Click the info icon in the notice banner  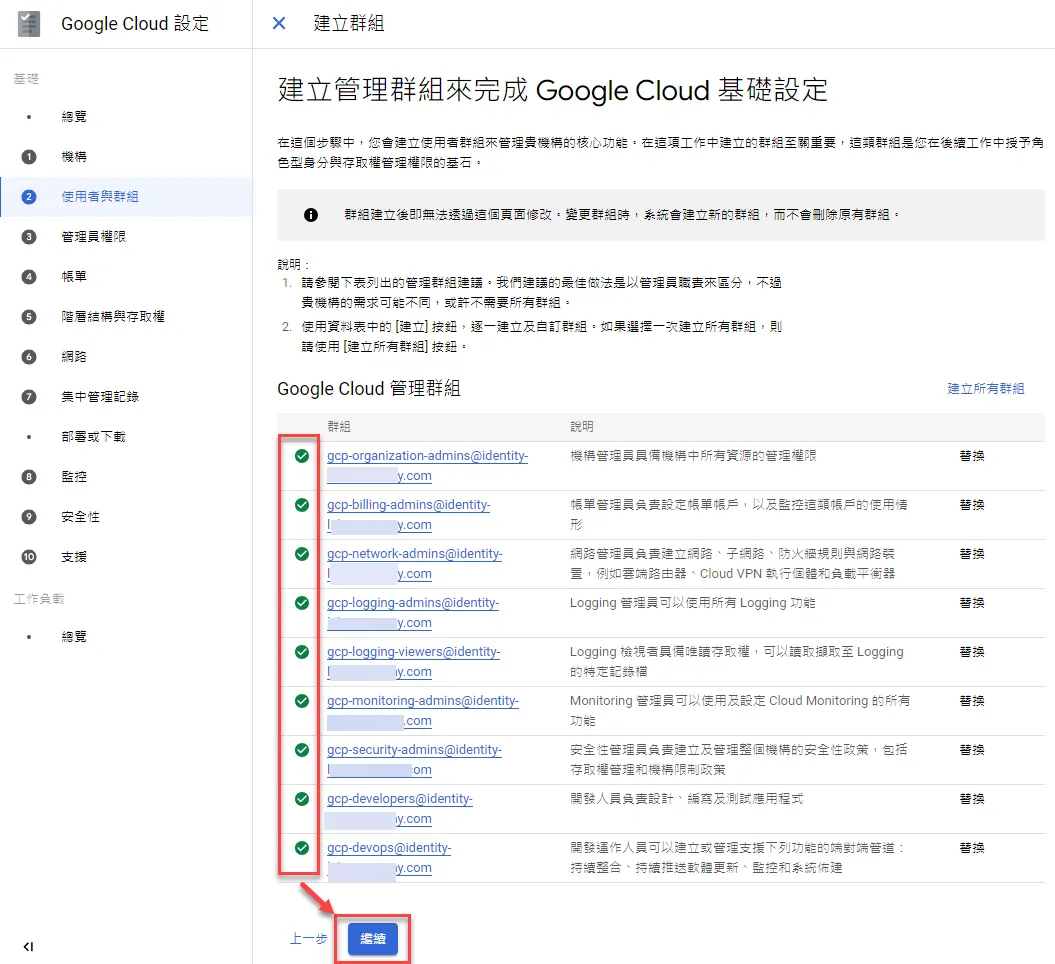[311, 215]
